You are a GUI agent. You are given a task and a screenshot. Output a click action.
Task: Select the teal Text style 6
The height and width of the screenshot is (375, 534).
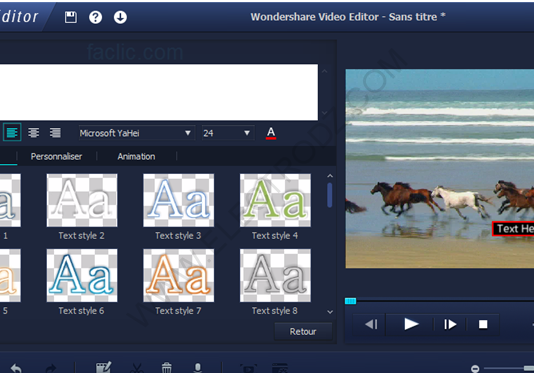tap(82, 275)
